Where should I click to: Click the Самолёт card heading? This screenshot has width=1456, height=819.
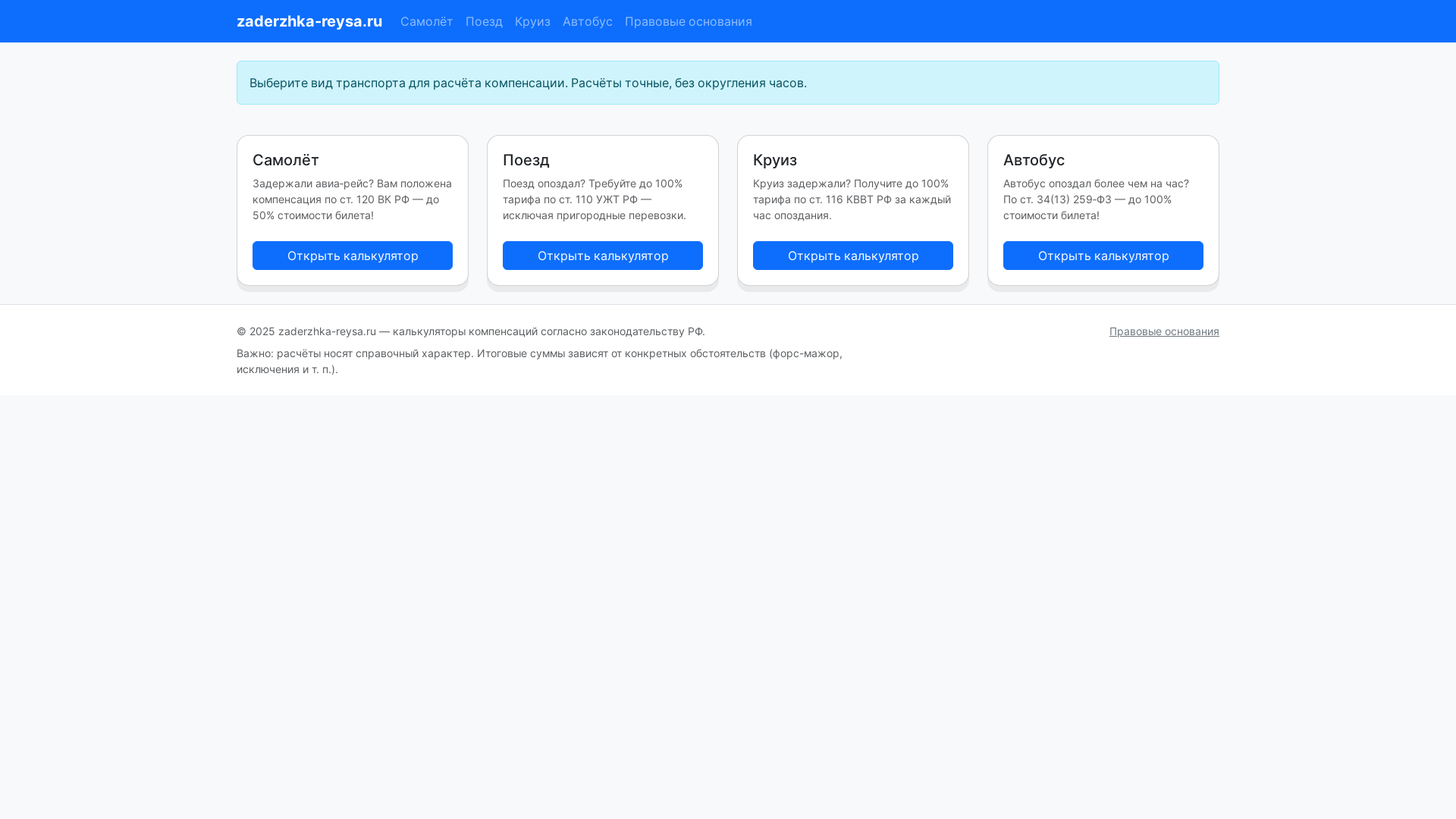[x=286, y=160]
